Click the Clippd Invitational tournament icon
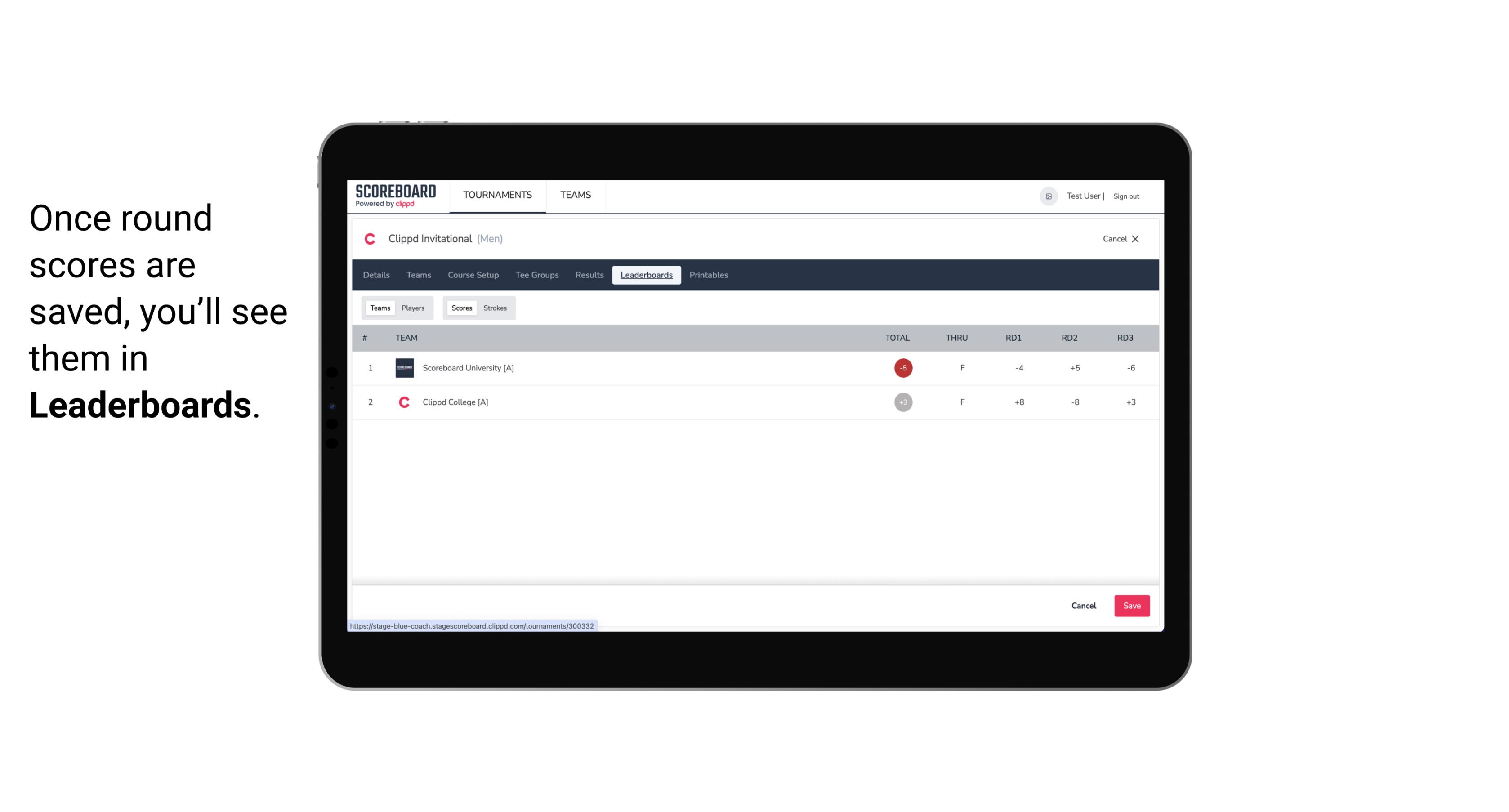Viewport: 1509px width, 812px height. (371, 238)
